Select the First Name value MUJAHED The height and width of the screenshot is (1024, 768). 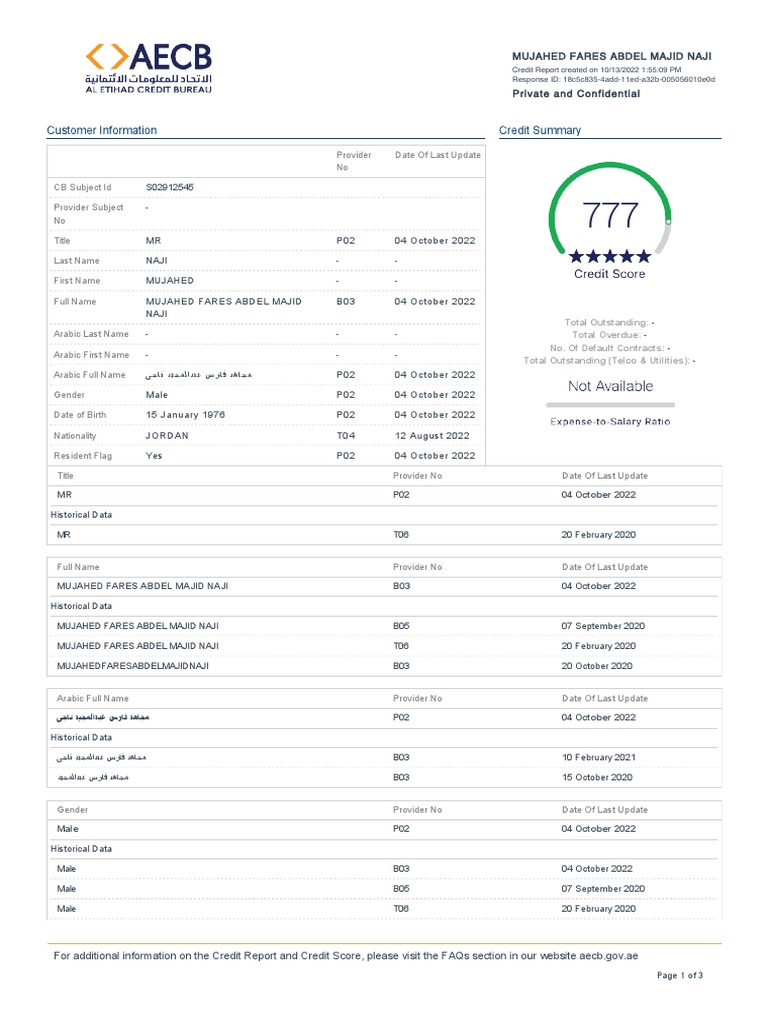(170, 281)
